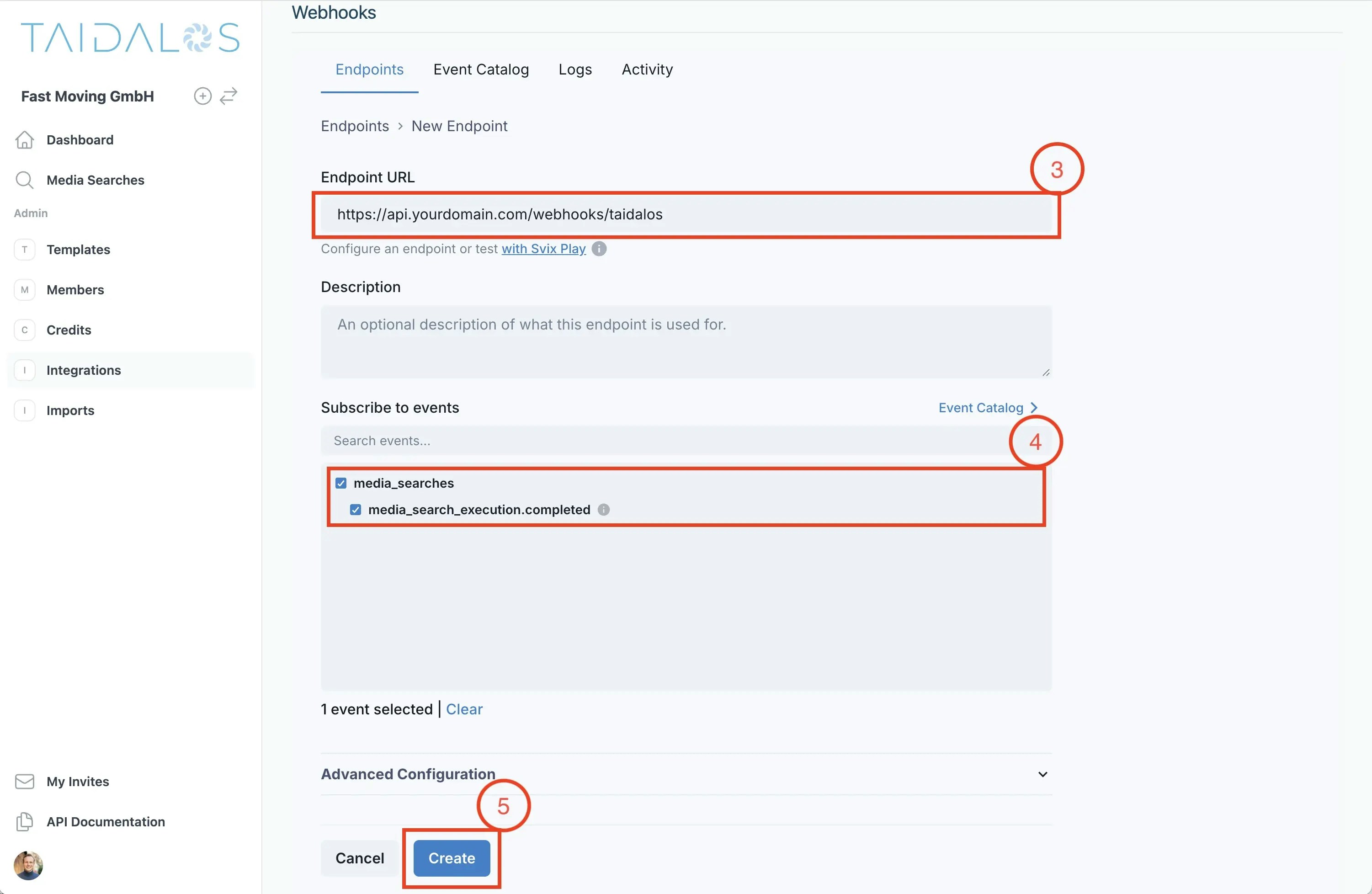This screenshot has height=894, width=1372.
Task: Click the Integrations sidebar icon
Action: [x=24, y=370]
